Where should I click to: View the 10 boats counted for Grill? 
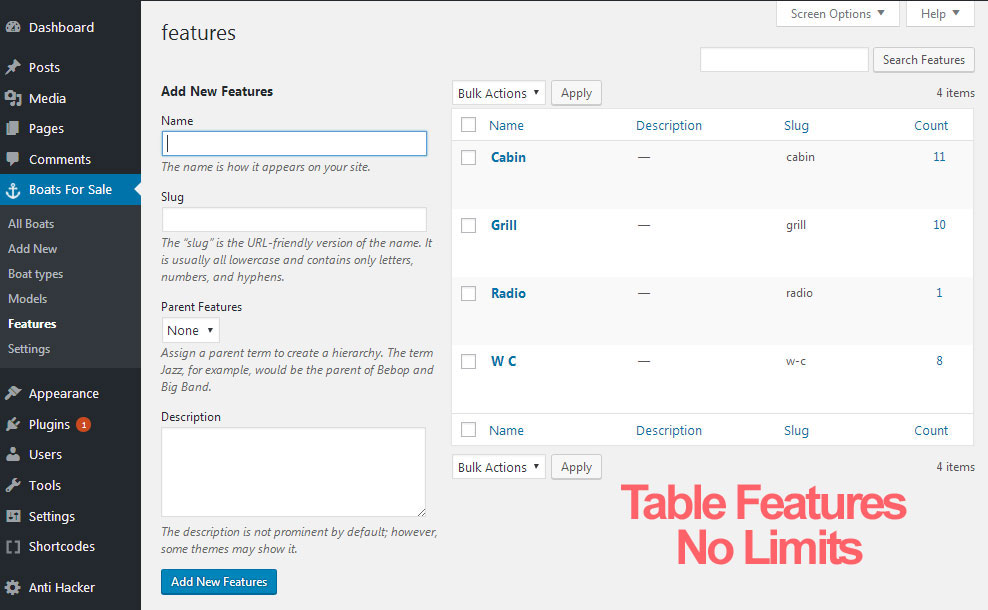click(x=939, y=224)
